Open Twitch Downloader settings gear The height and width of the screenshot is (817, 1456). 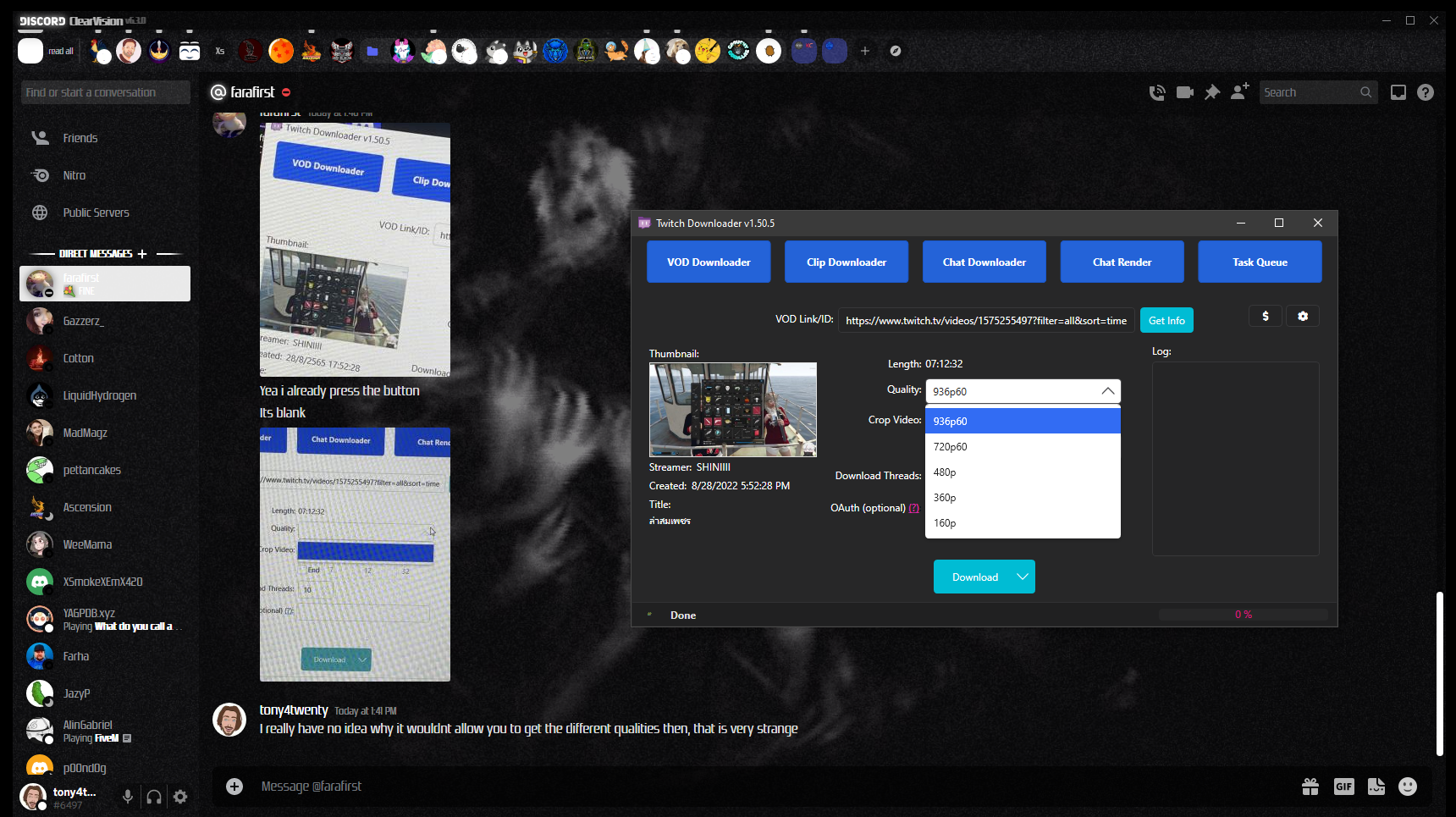[1303, 315]
